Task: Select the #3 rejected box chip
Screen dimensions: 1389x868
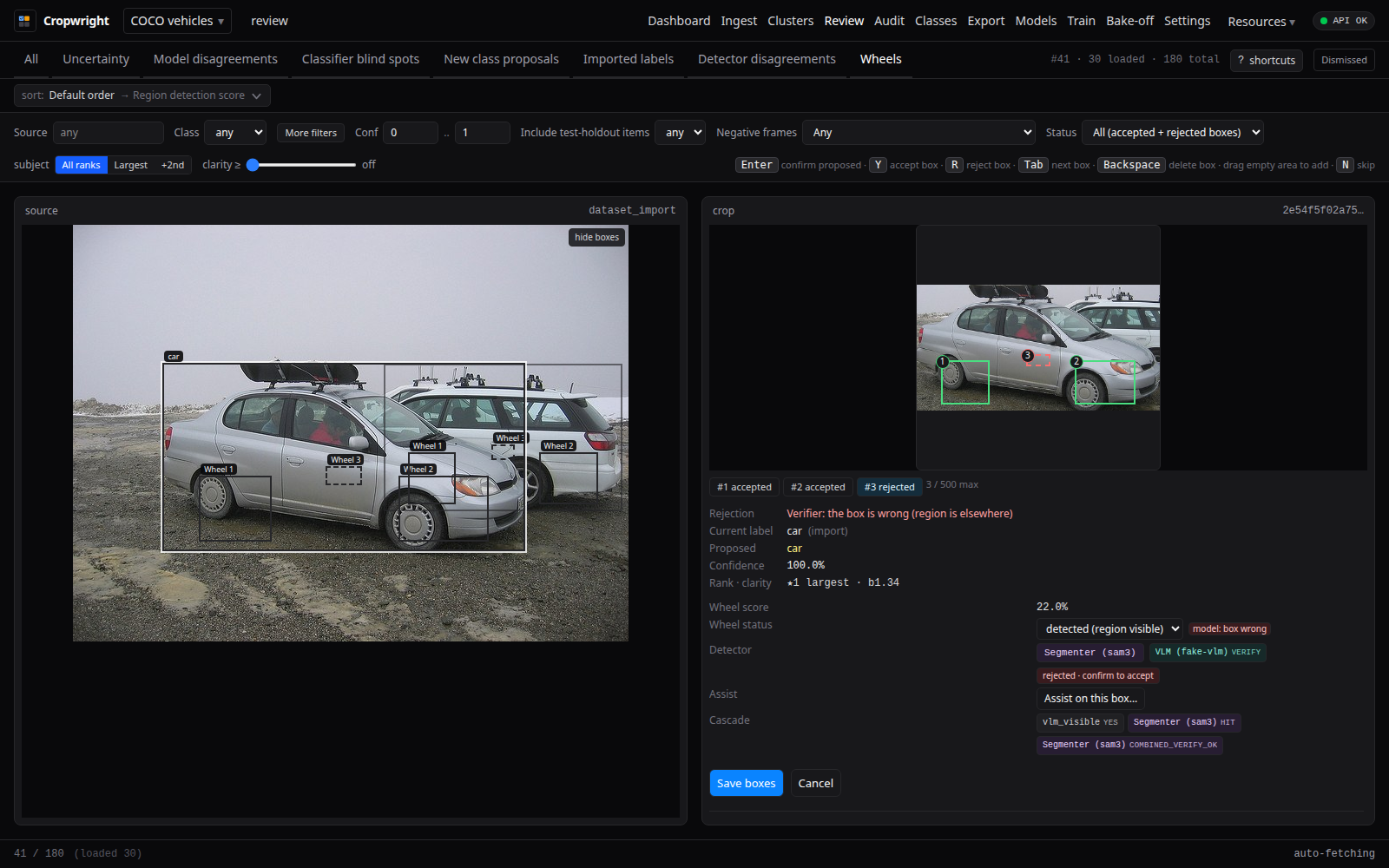Action: (x=889, y=487)
